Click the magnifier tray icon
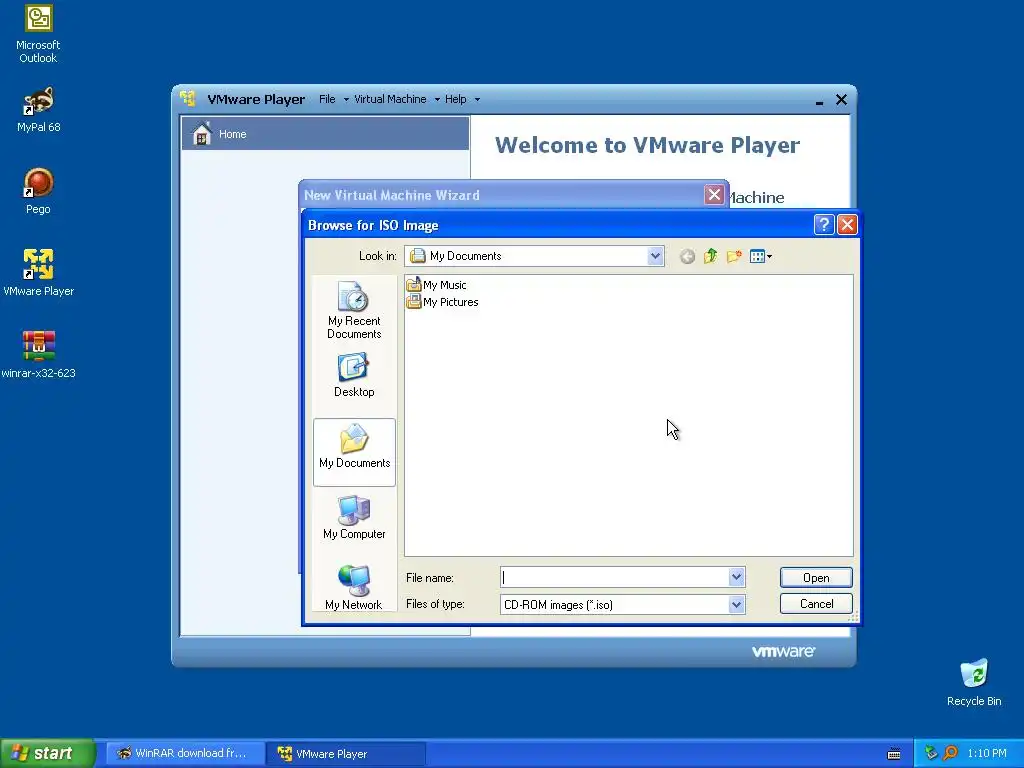The image size is (1024, 768). pos(950,753)
